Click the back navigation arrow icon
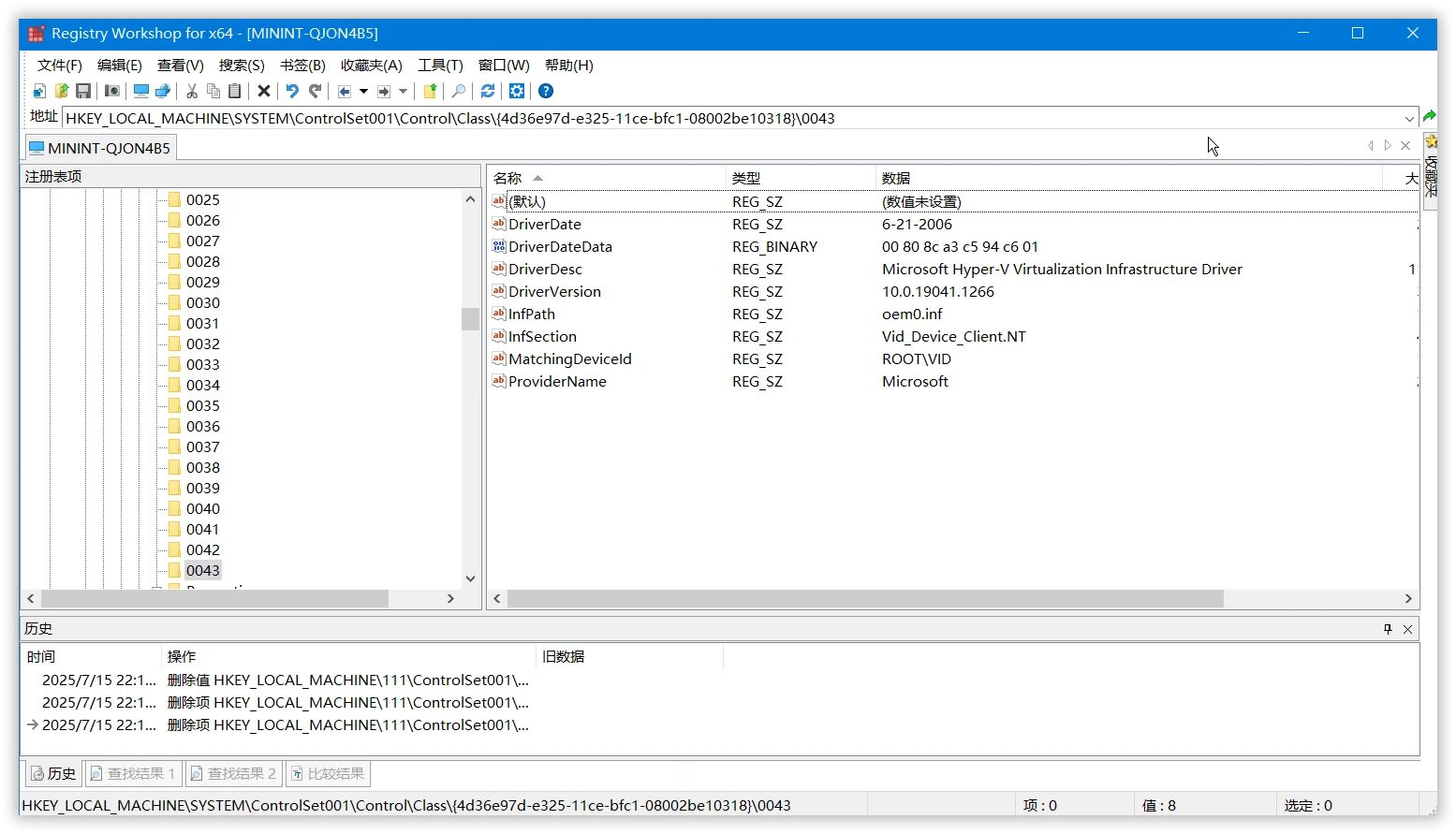 tap(345, 91)
